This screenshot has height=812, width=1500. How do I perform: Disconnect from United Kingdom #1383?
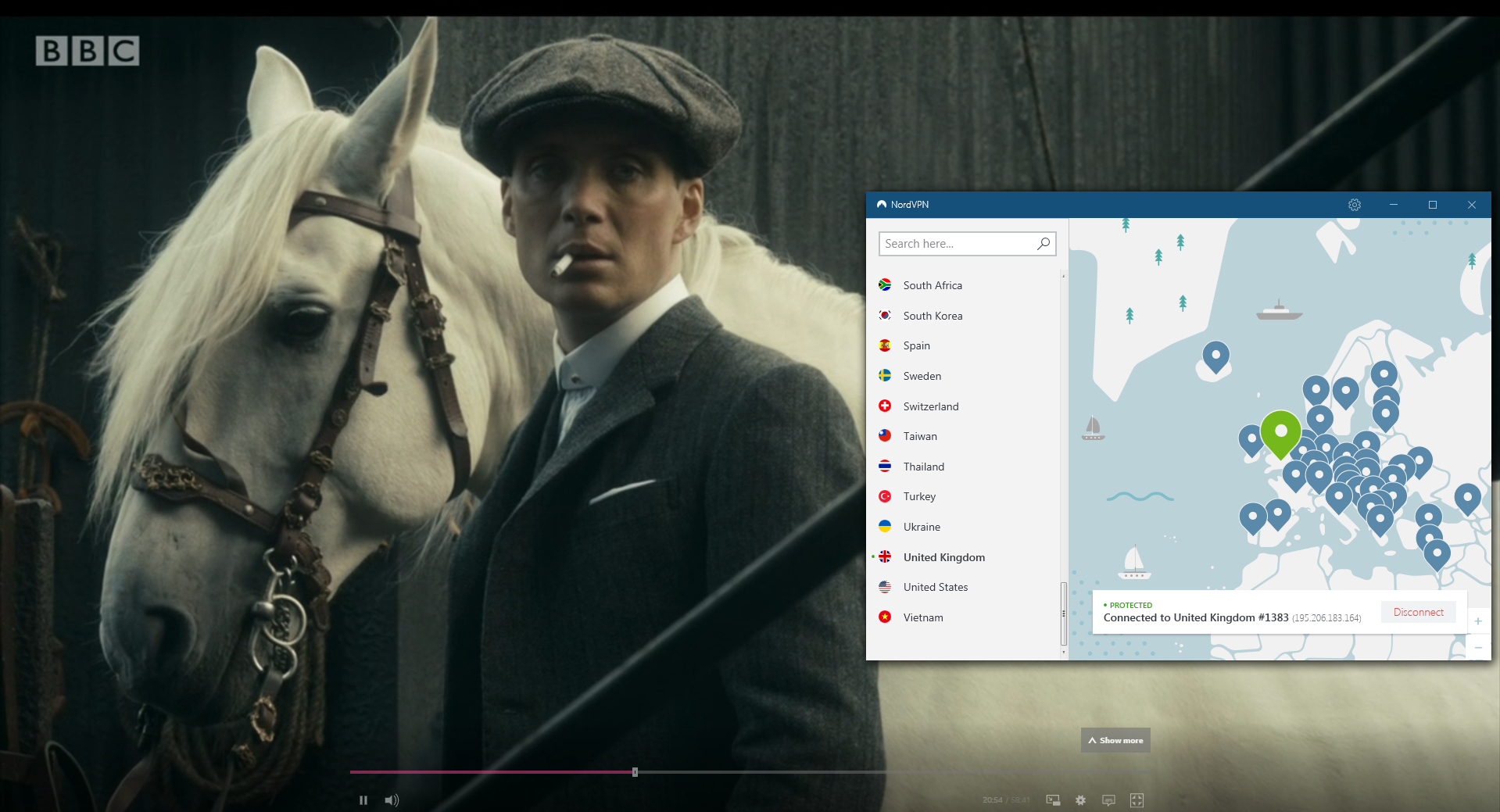click(1418, 612)
